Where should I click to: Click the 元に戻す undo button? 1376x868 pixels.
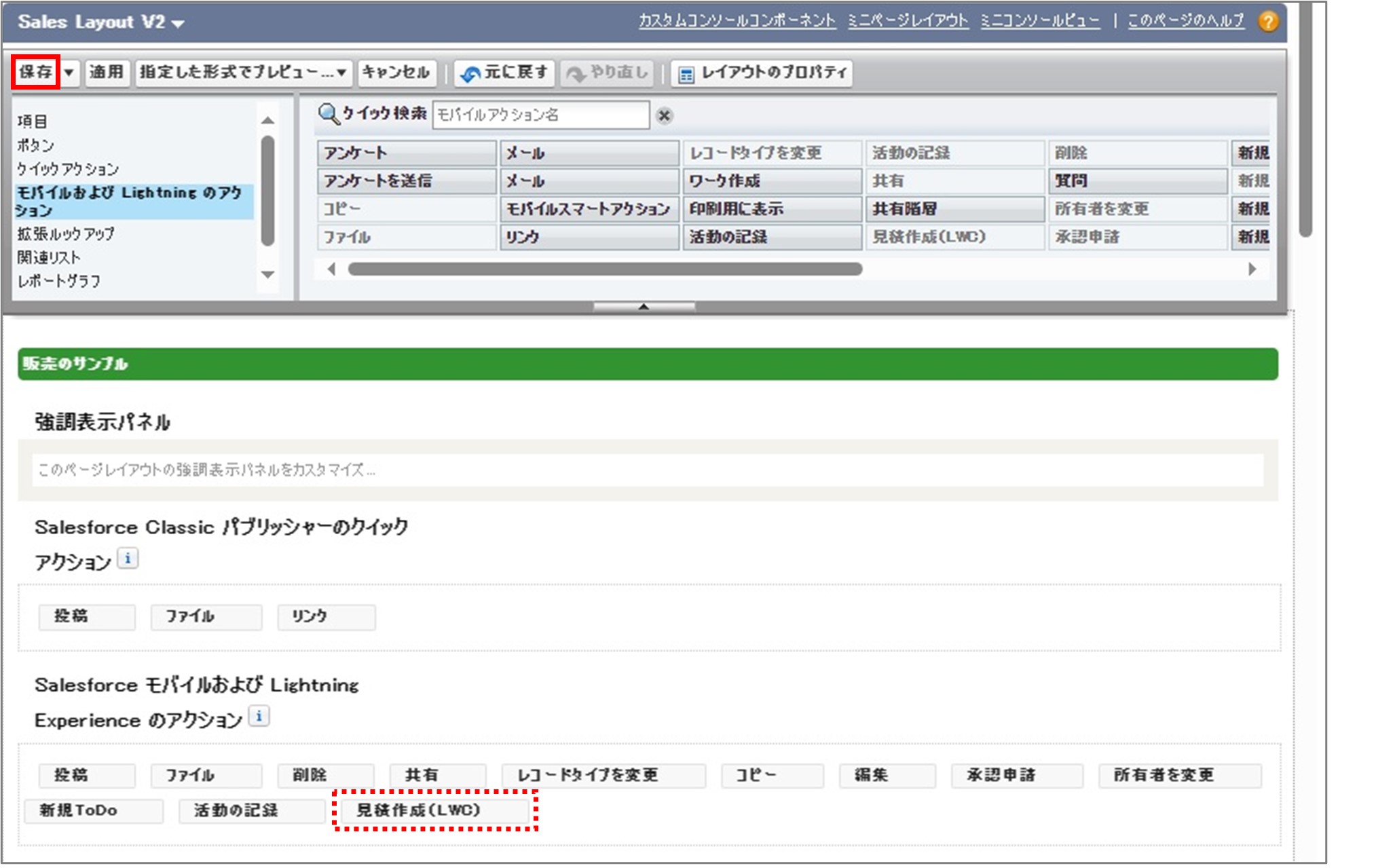click(x=504, y=73)
